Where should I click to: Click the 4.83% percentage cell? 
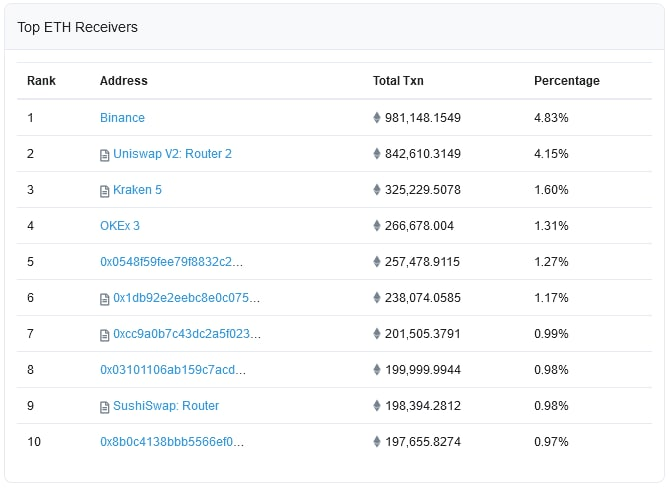pyautogui.click(x=551, y=118)
